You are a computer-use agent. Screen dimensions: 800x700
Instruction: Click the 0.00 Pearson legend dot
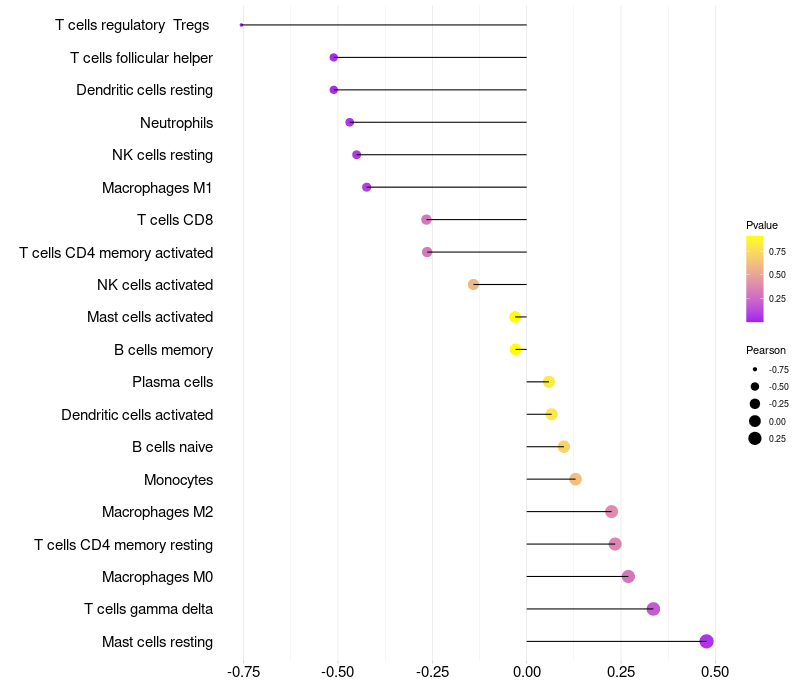pos(755,421)
